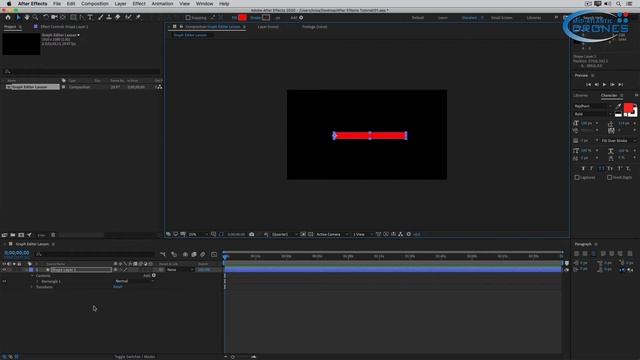Select the Roto Brush tool

click(129, 18)
